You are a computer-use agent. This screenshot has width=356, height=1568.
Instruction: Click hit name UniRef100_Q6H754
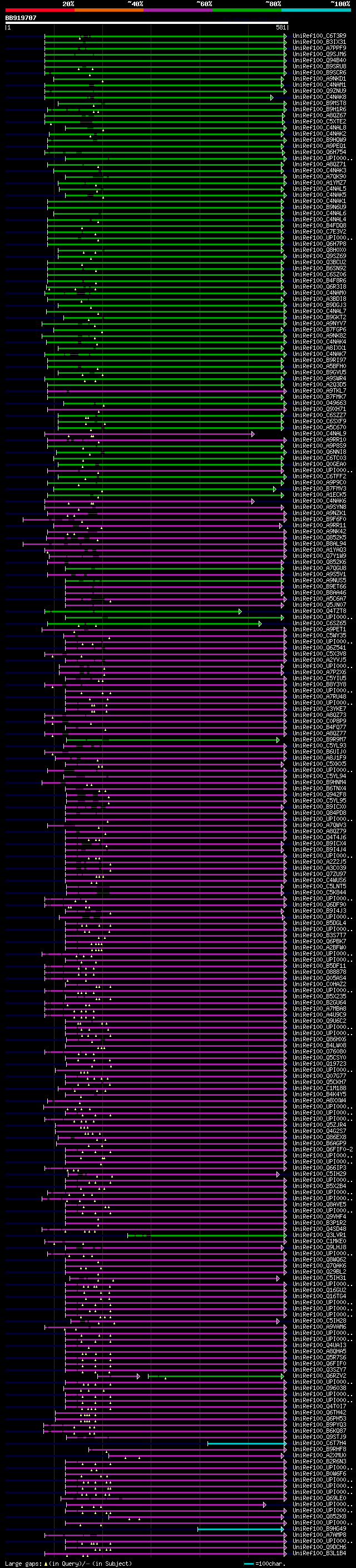click(319, 152)
